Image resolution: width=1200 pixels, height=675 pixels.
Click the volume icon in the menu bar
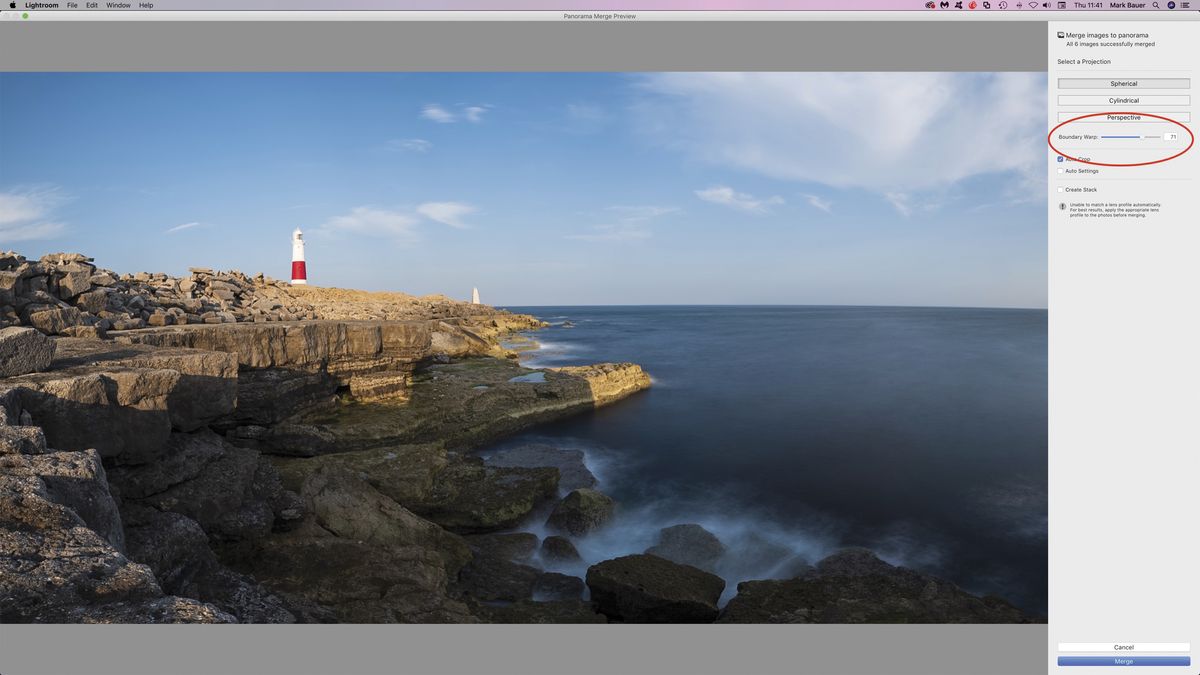[x=1046, y=5]
